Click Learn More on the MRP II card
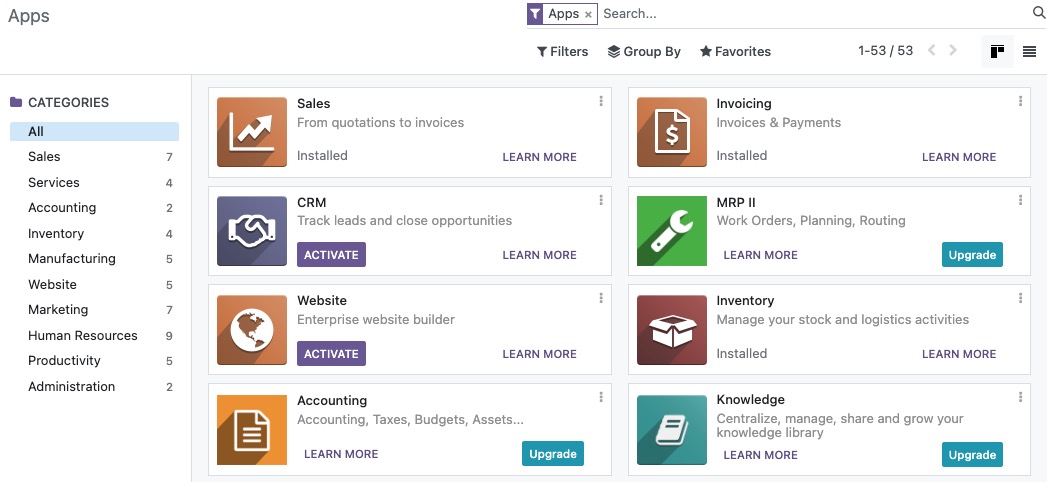 [x=761, y=254]
